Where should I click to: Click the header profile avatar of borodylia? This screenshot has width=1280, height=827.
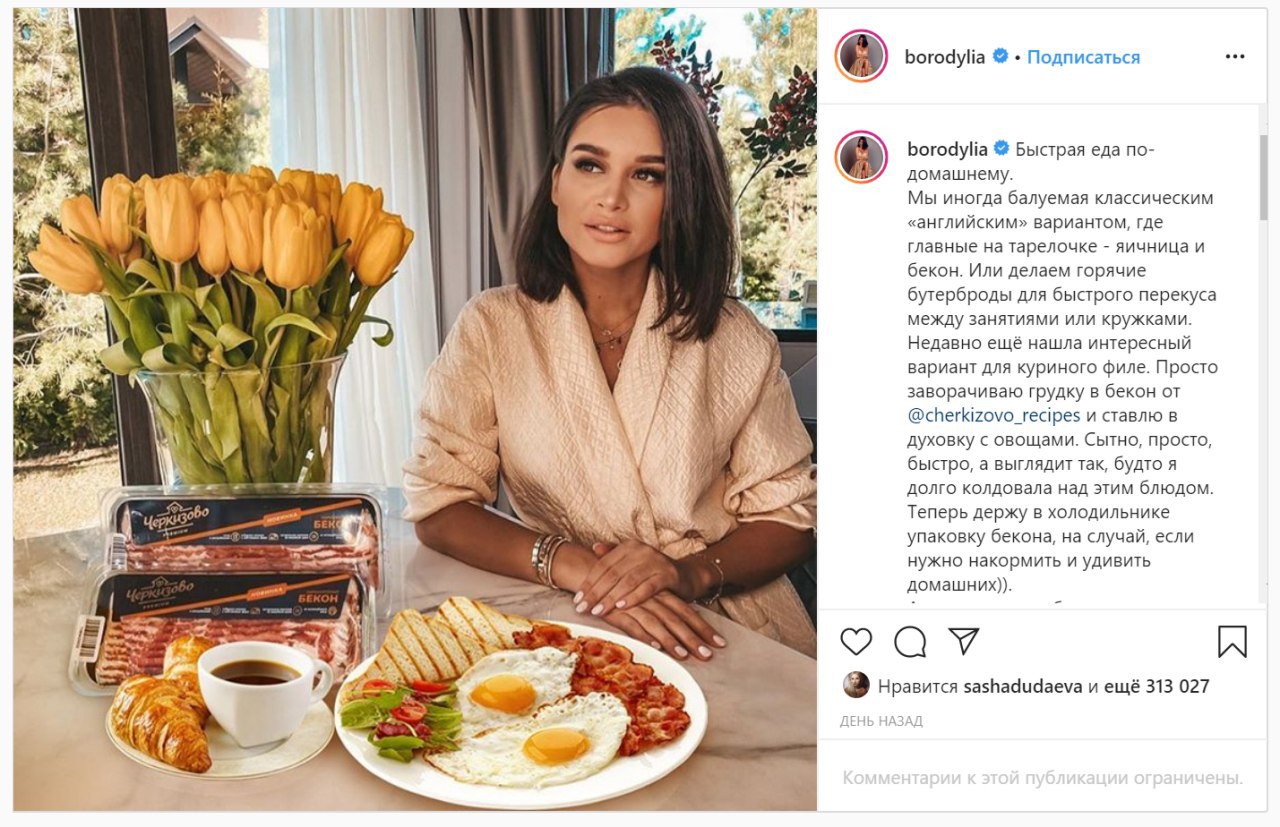coord(861,56)
